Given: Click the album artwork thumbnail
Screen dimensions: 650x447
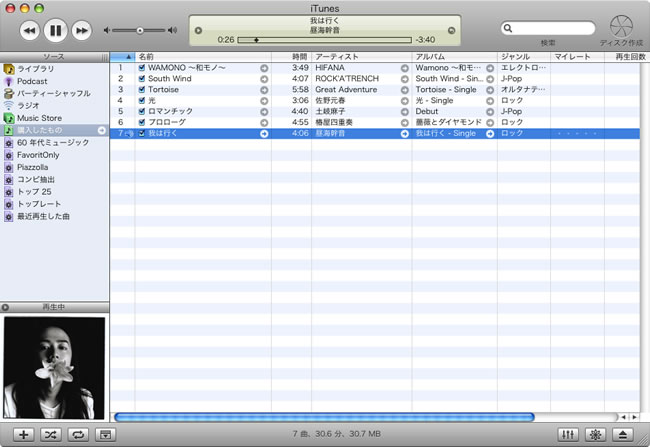Looking at the screenshot, I should click(x=54, y=368).
